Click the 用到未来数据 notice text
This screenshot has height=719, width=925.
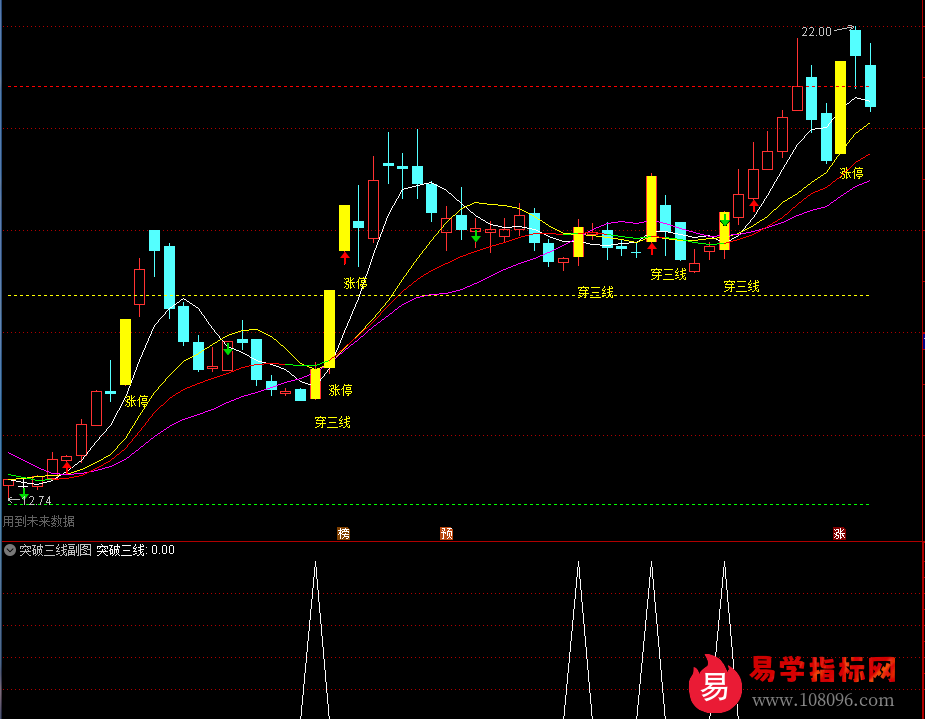[38, 521]
